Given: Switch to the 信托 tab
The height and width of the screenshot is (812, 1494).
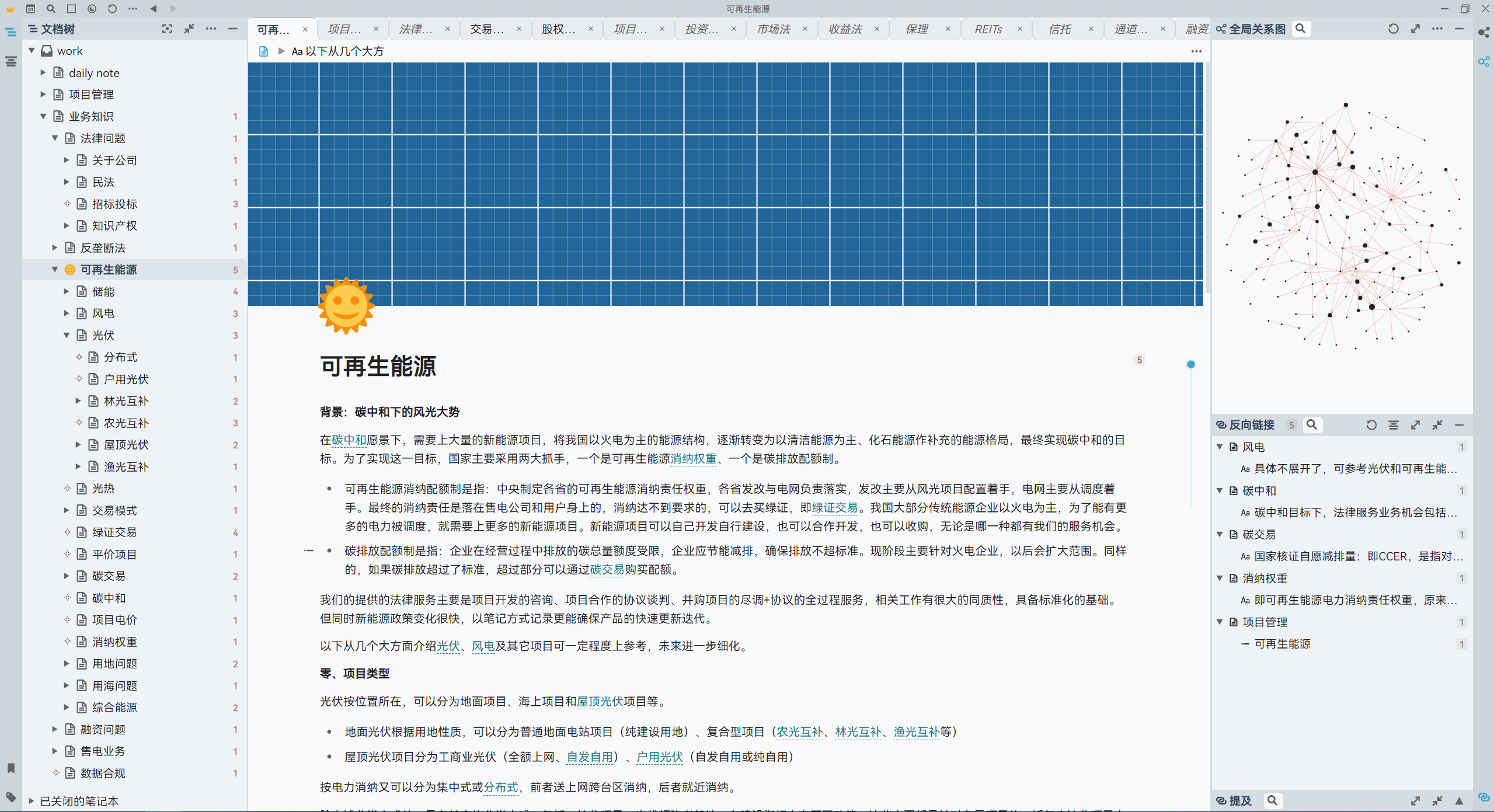Looking at the screenshot, I should (x=1060, y=29).
